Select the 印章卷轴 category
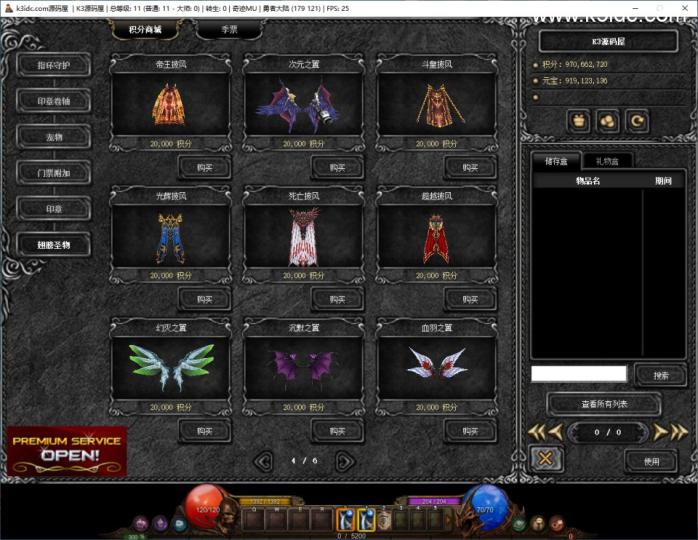 [x=54, y=101]
